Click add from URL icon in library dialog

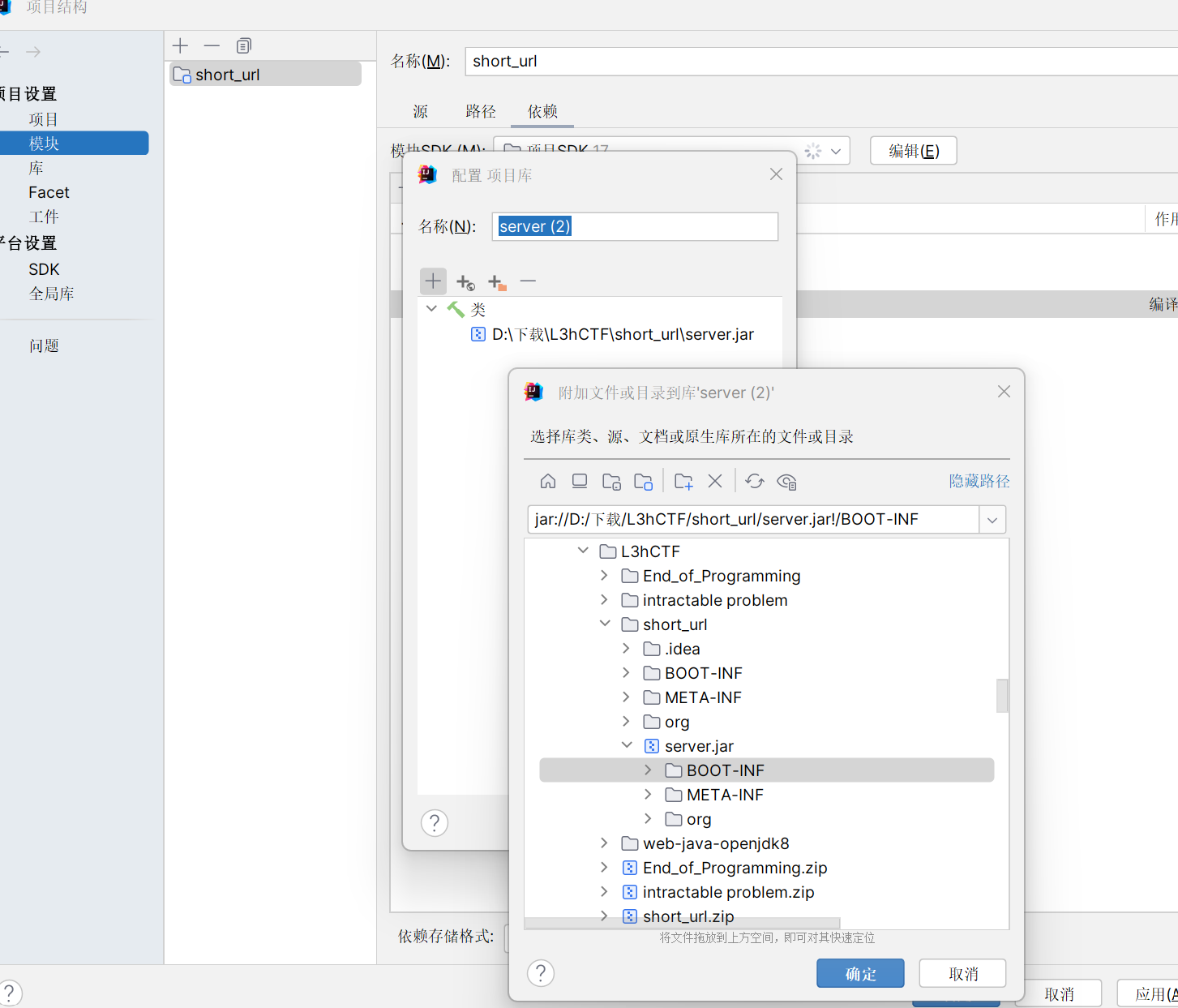[x=465, y=282]
